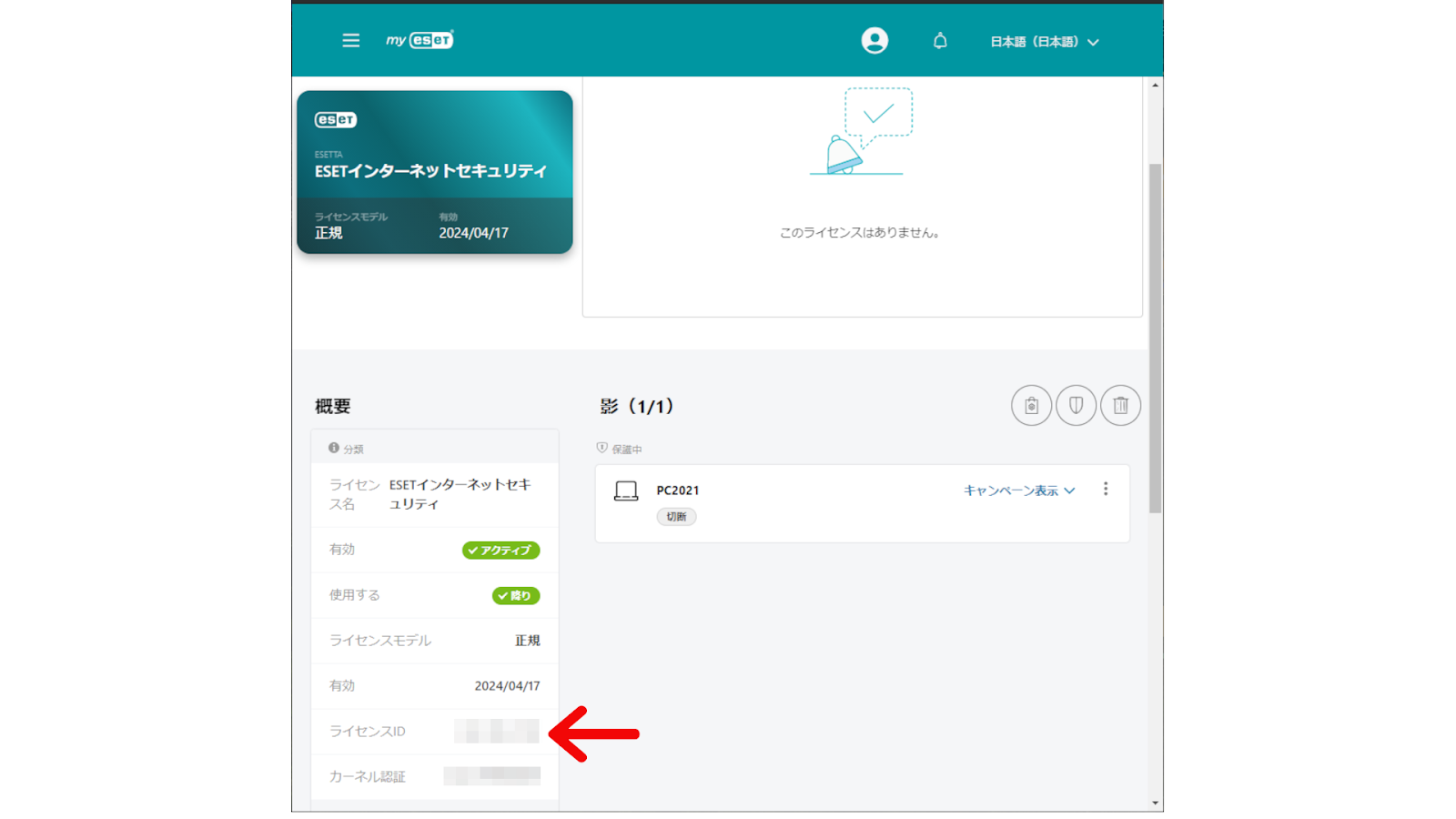Screen dimensions: 1456x819
Task: Click the scrollbar down arrow
Action: (1155, 804)
